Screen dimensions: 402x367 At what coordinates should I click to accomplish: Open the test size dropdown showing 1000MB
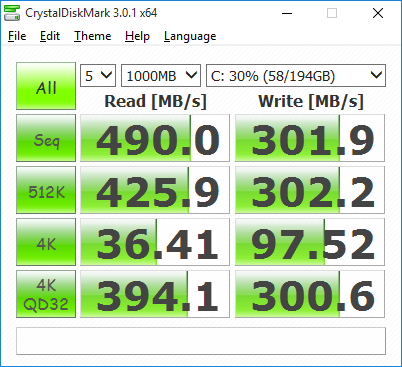161,76
